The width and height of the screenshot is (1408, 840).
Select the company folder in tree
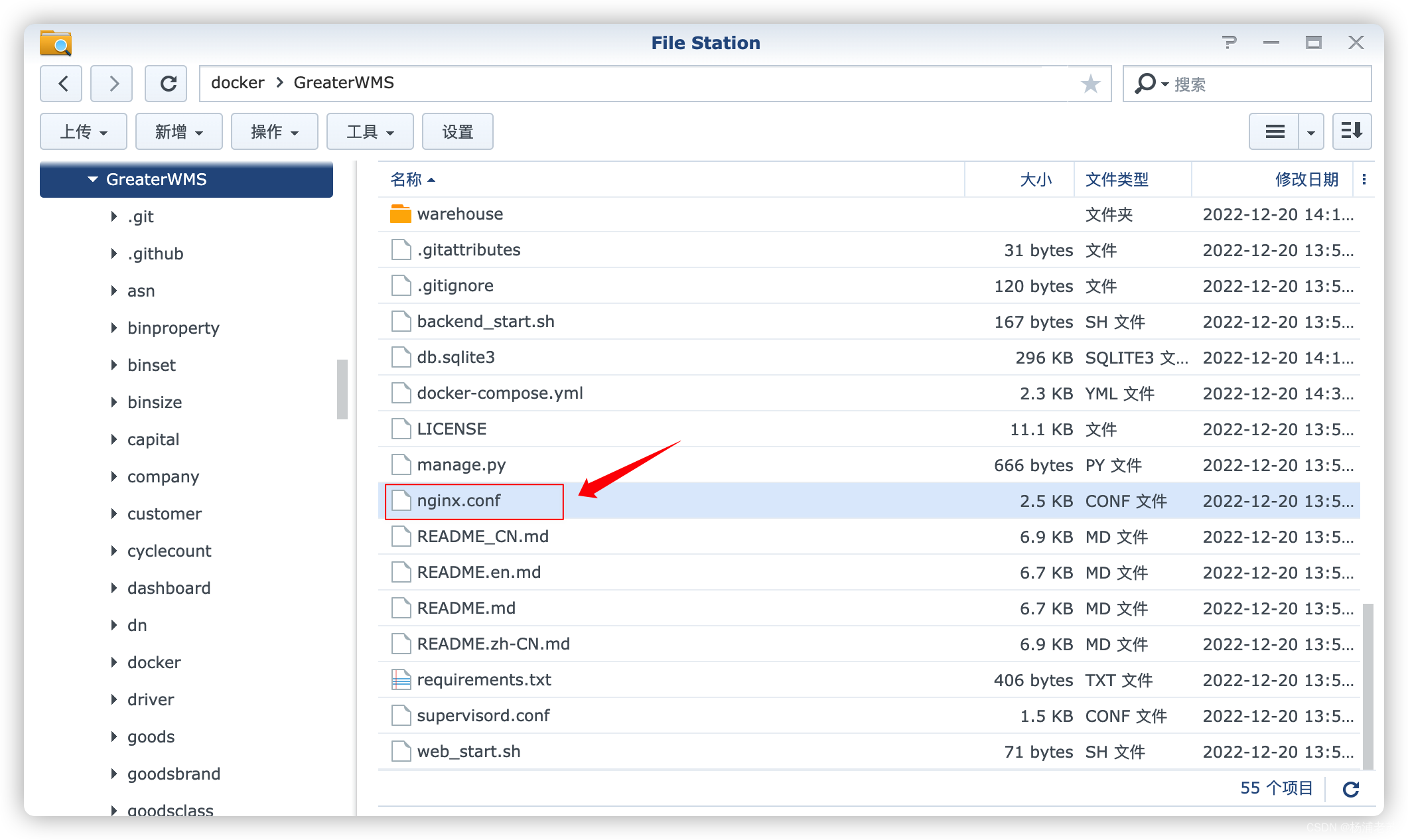163,476
